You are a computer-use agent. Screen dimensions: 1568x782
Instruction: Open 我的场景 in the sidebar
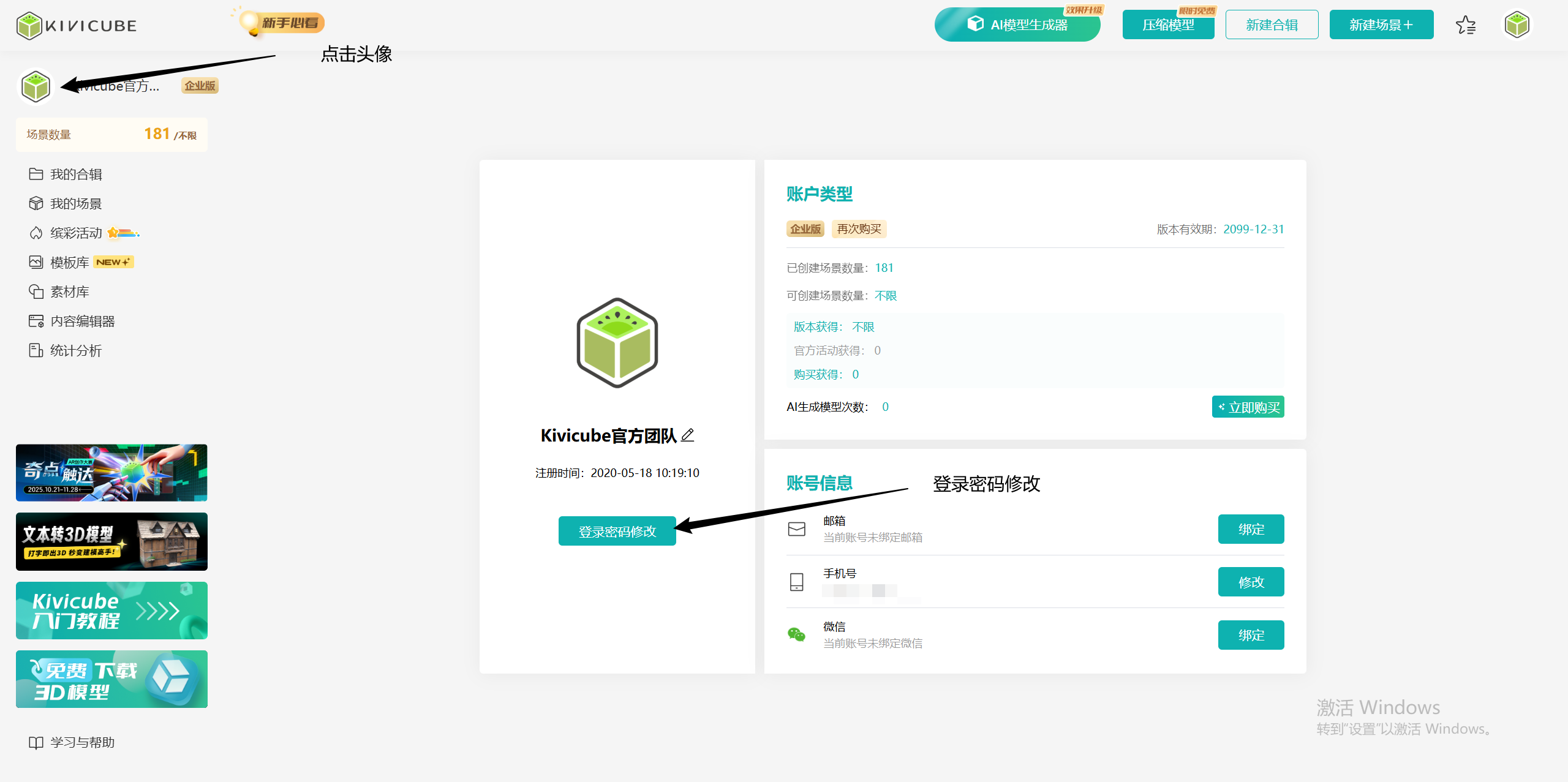pos(75,204)
